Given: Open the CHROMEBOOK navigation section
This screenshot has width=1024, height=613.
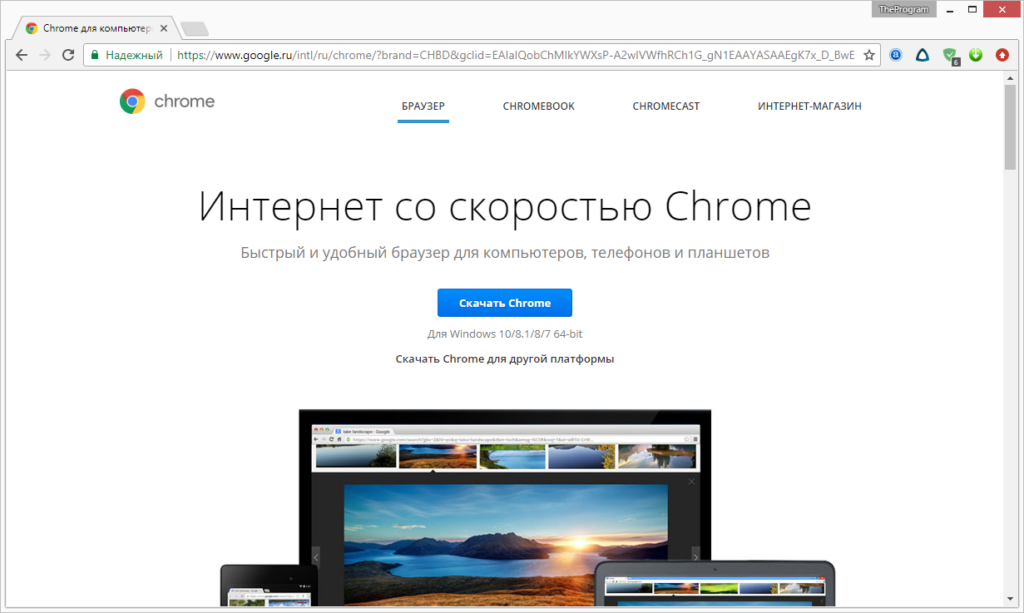Looking at the screenshot, I should click(x=539, y=106).
